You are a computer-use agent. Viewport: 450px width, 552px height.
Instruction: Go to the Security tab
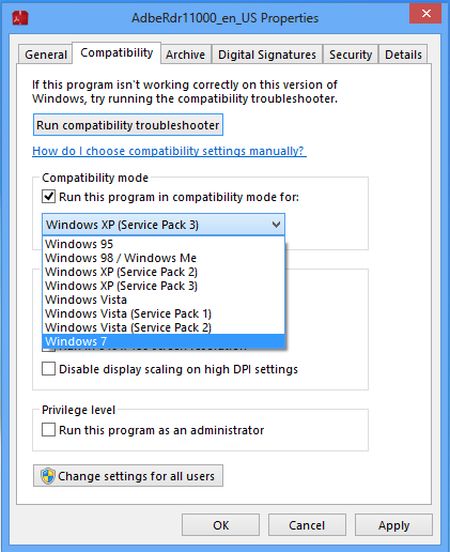350,55
